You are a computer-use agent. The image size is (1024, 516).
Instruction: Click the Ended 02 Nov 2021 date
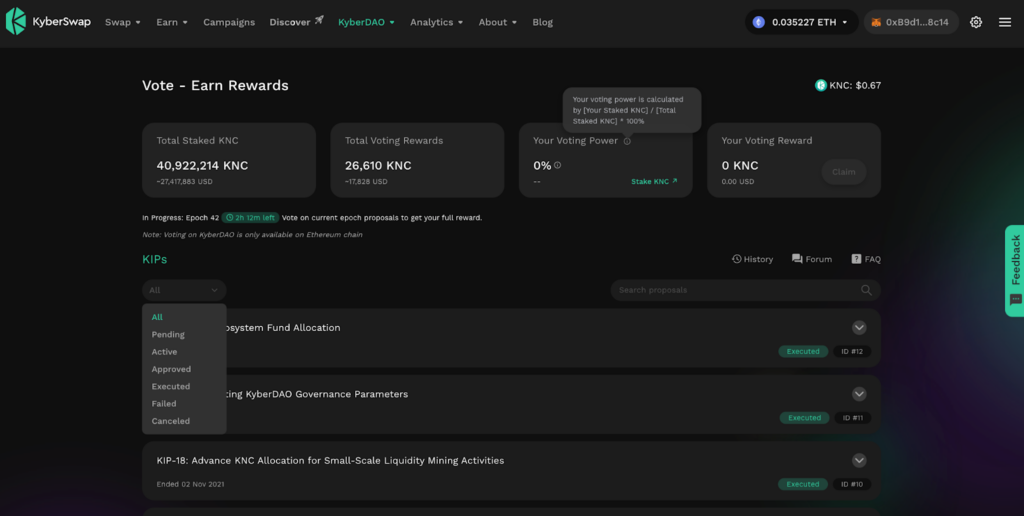pos(190,484)
